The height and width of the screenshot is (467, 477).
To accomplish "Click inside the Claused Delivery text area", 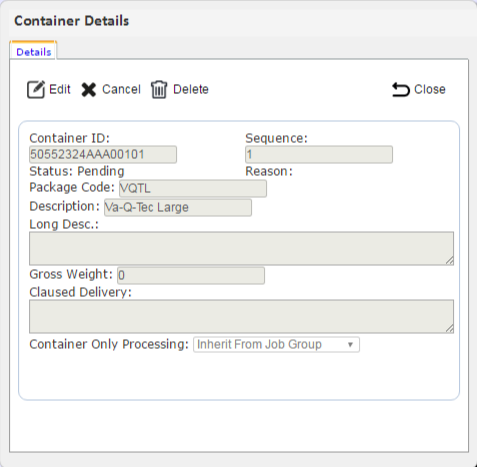I will 241,316.
